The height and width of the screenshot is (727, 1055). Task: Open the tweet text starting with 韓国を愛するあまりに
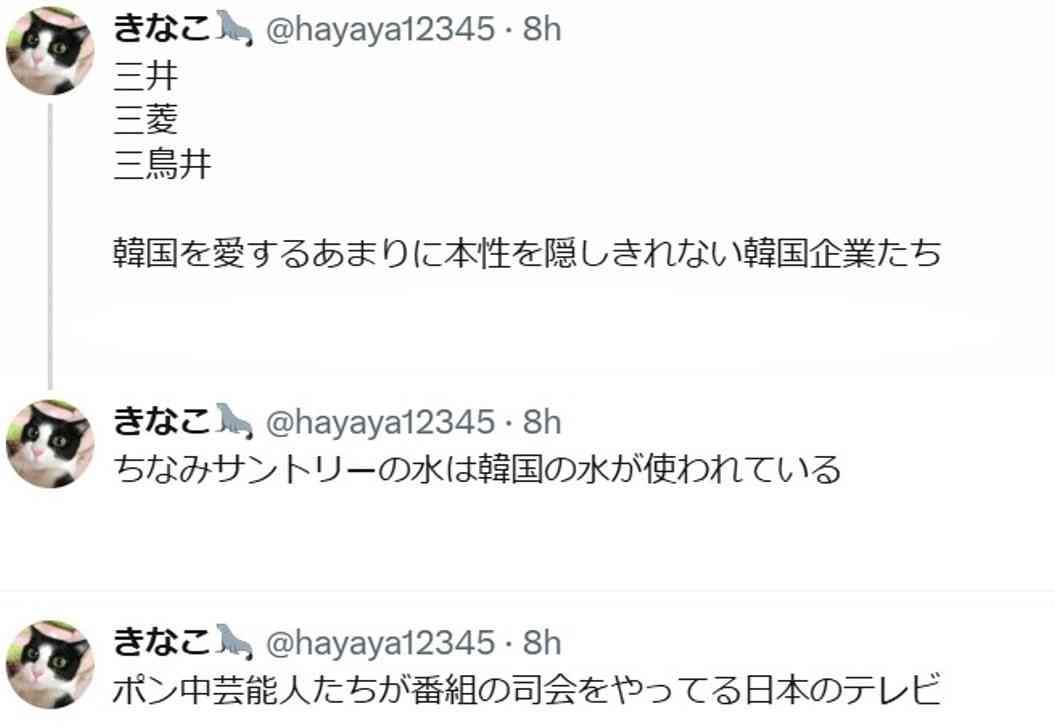tap(527, 254)
